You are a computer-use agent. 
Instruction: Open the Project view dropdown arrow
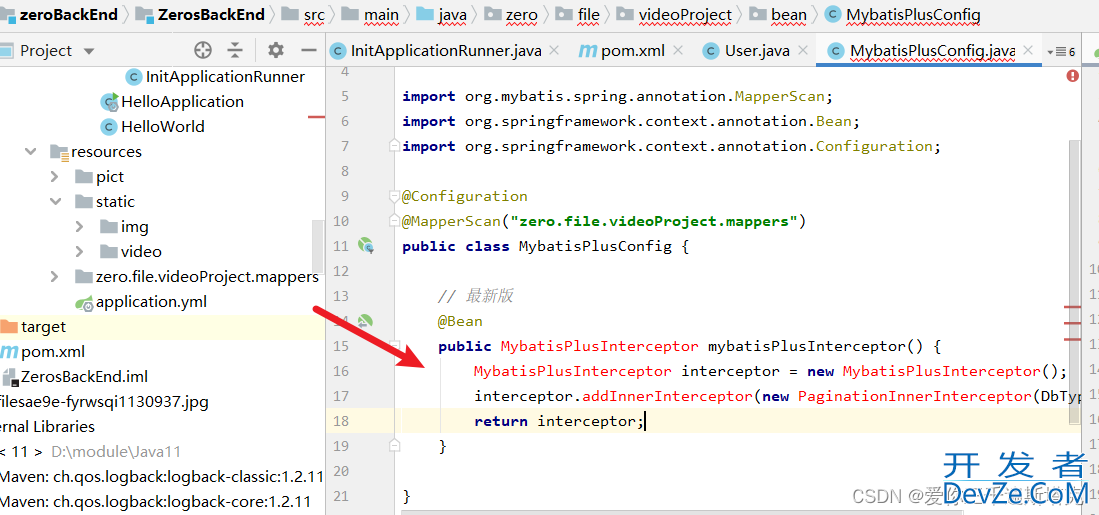(x=88, y=51)
